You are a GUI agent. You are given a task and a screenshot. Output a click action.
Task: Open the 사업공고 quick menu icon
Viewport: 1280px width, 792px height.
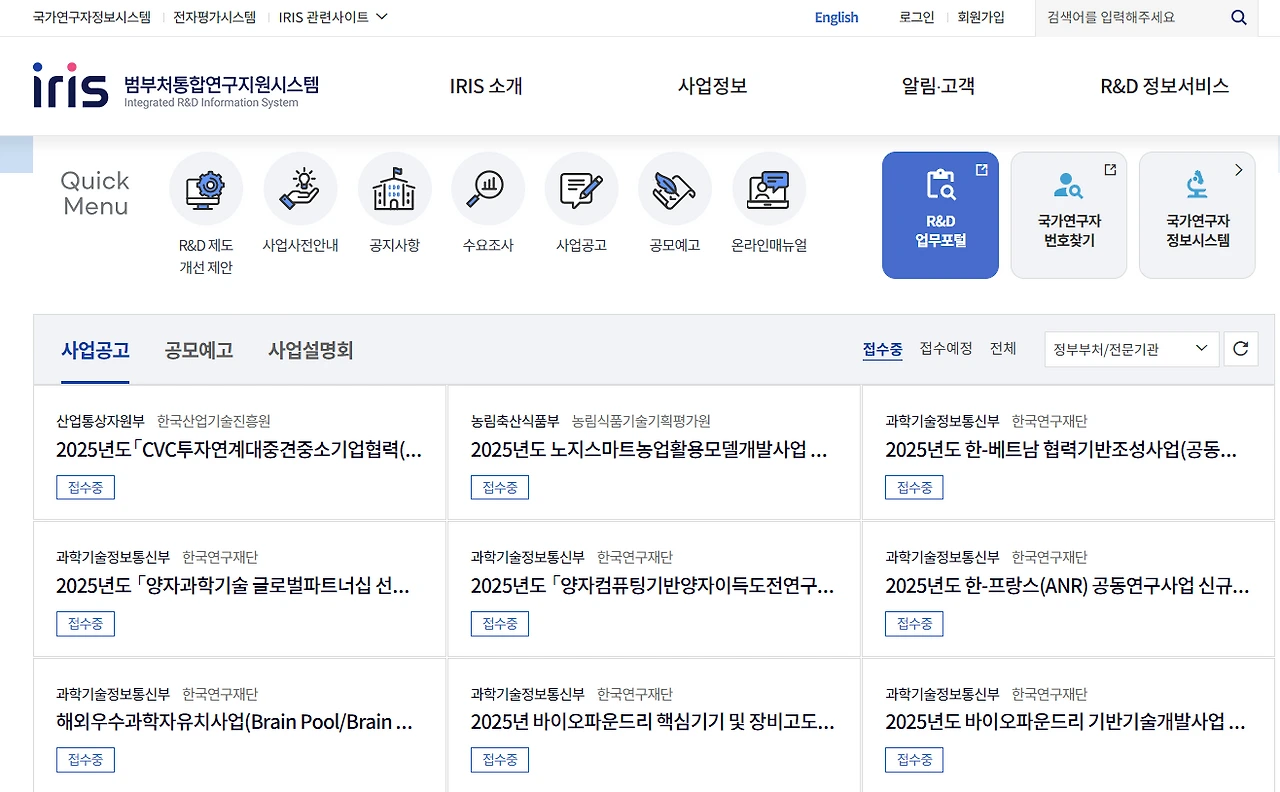point(581,188)
